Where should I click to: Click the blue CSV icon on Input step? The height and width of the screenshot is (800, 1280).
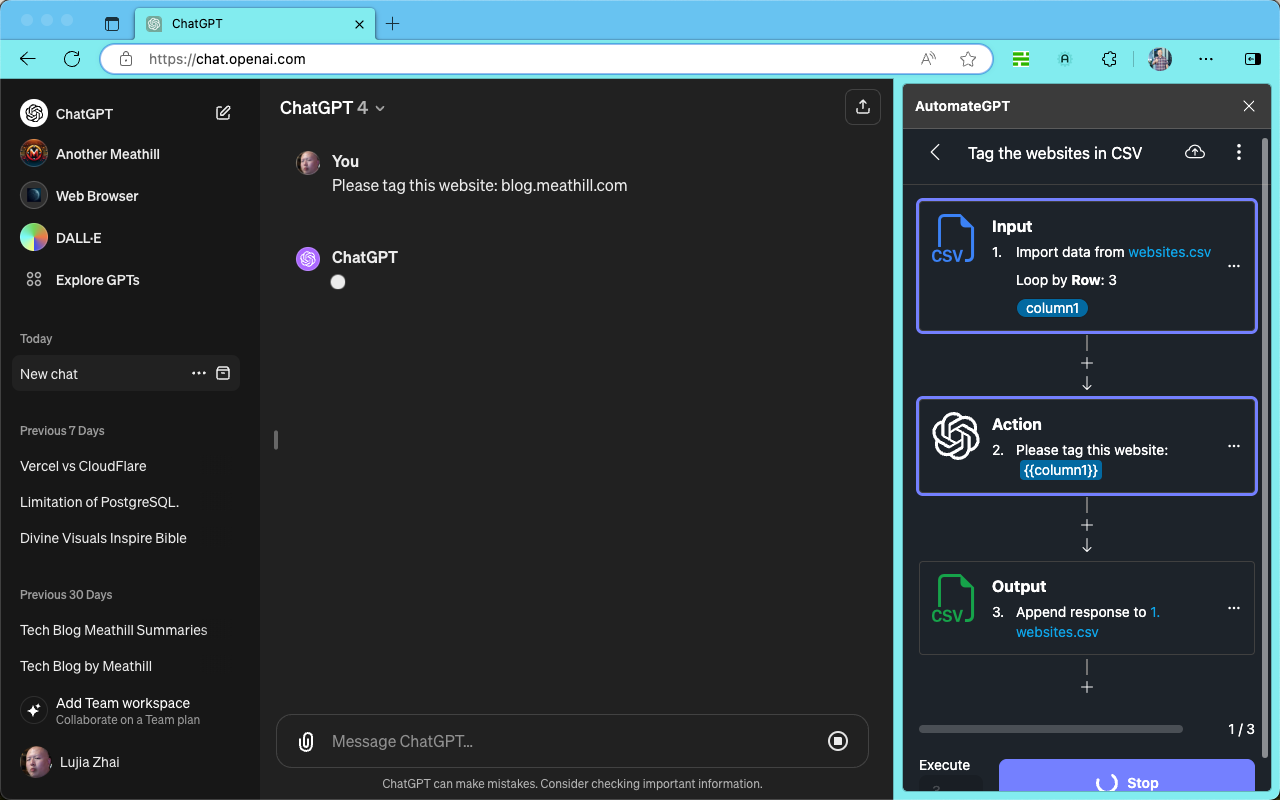coord(952,240)
